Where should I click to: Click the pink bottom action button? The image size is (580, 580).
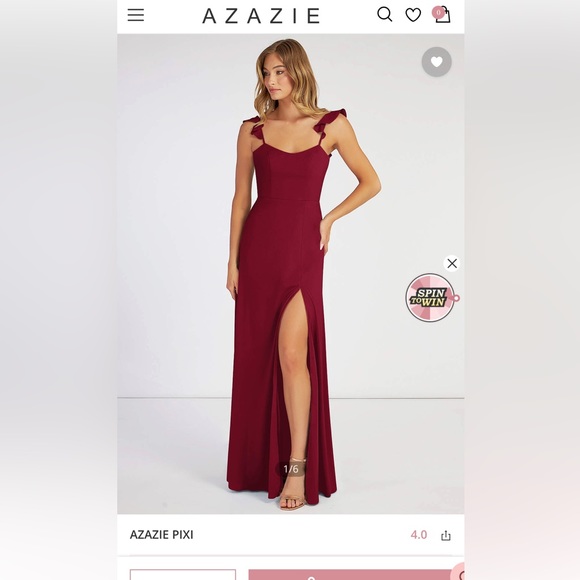point(350,574)
